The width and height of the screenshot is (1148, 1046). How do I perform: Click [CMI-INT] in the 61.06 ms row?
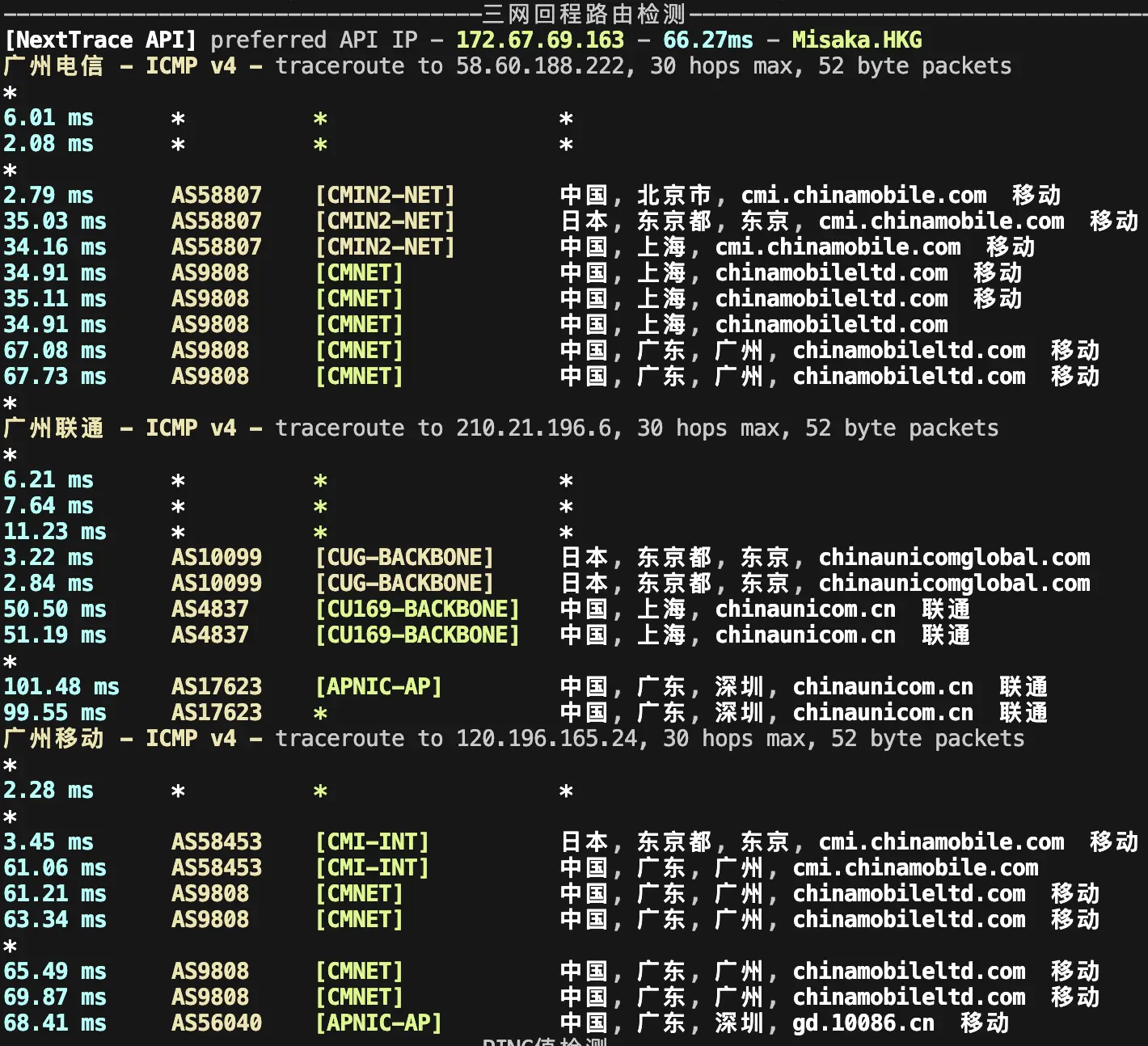(372, 867)
